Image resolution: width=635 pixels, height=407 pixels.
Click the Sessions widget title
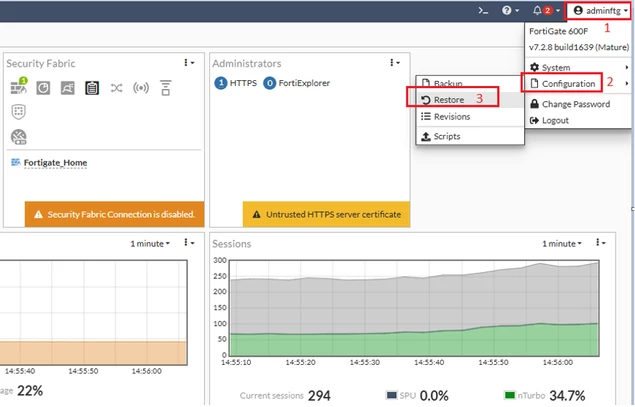[232, 244]
